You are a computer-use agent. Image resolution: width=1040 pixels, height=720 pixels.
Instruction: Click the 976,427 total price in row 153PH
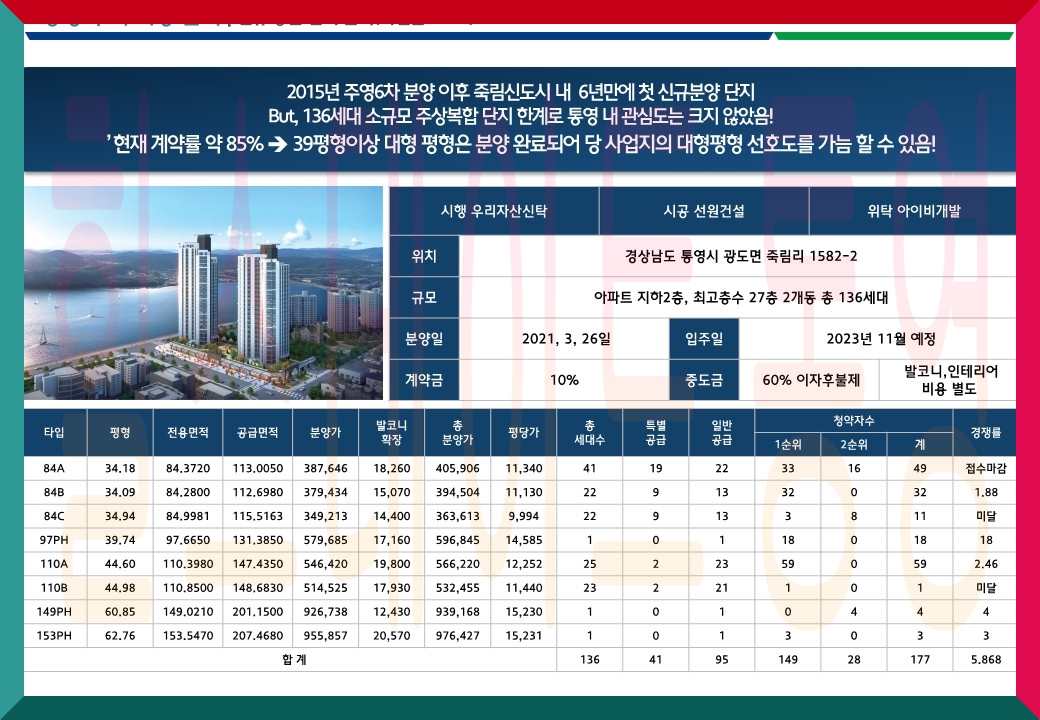[x=458, y=635]
